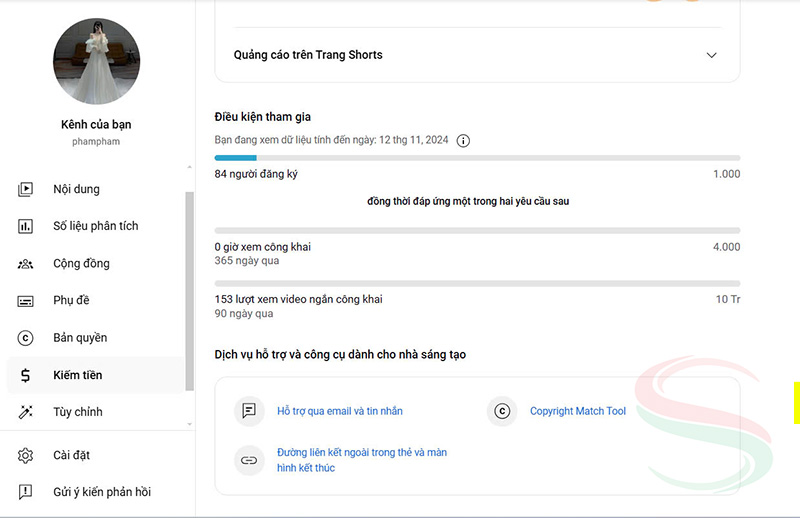This screenshot has height=518, width=800.
Task: Click the Gửi ý kiến phản hồi feedback icon
Action: tap(25, 492)
